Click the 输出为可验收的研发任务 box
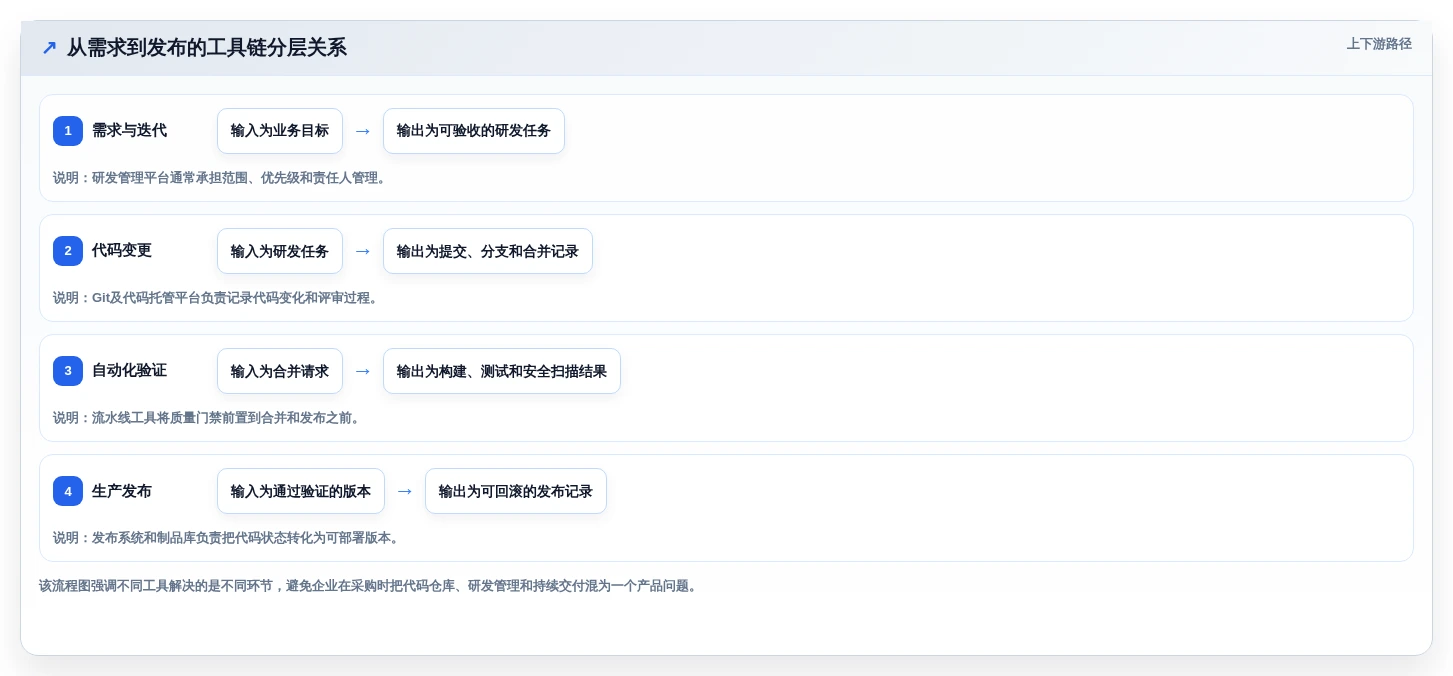 point(474,131)
